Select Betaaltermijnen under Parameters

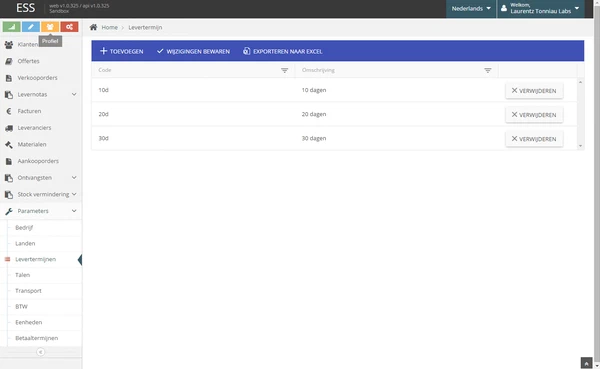37,338
